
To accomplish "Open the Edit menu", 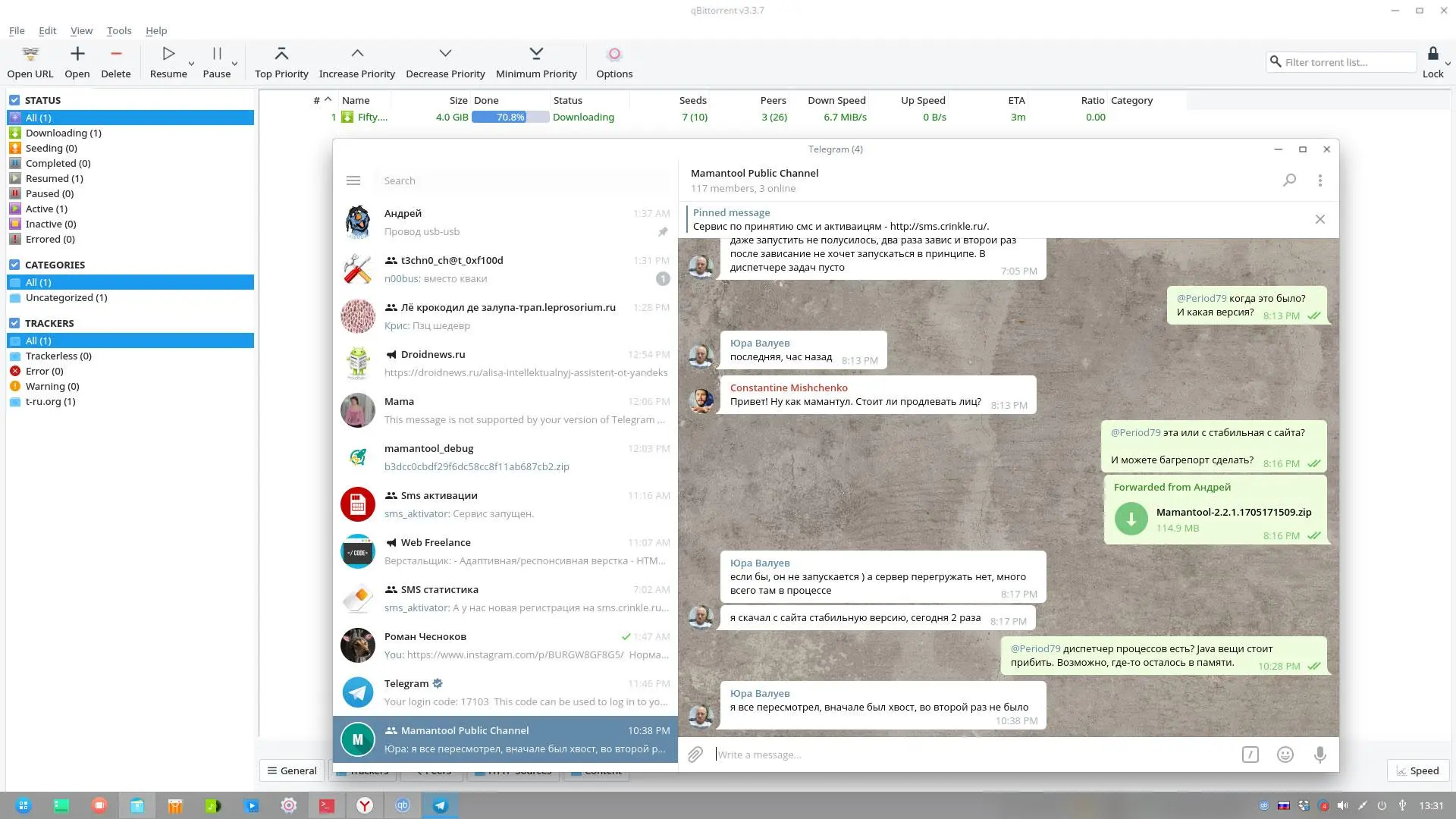I will pyautogui.click(x=48, y=30).
